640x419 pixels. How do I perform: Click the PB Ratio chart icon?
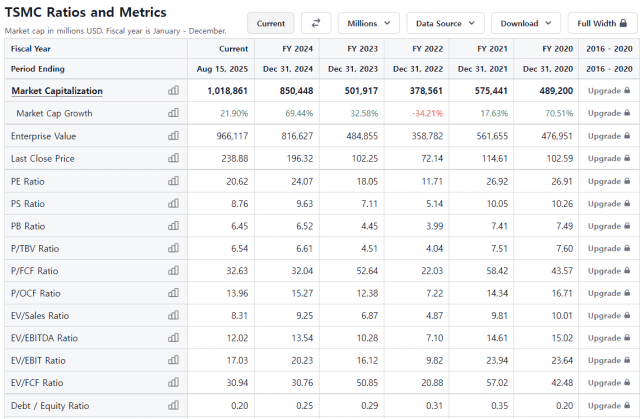(173, 226)
